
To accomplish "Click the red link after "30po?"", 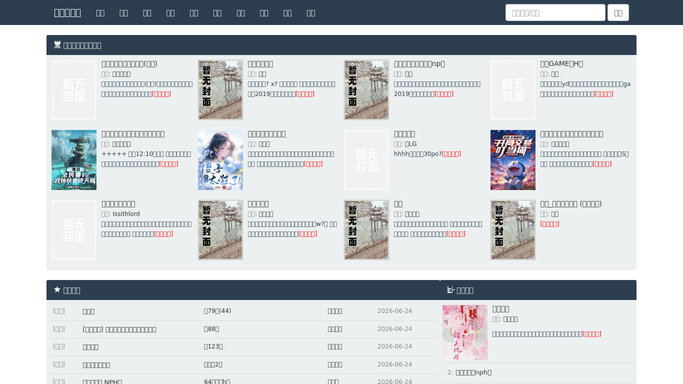I will click(451, 154).
